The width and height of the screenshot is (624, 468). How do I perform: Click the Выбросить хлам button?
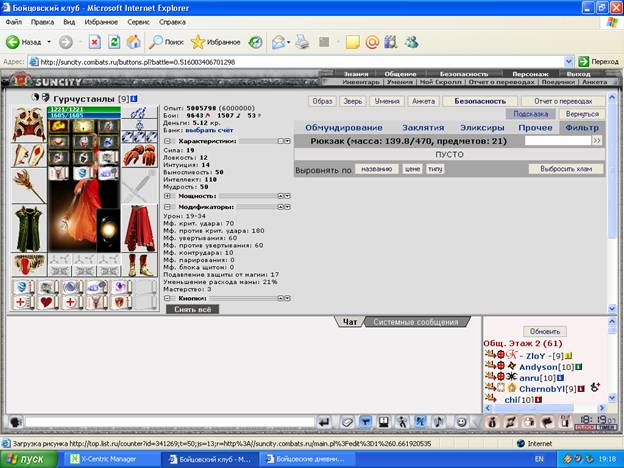click(566, 169)
